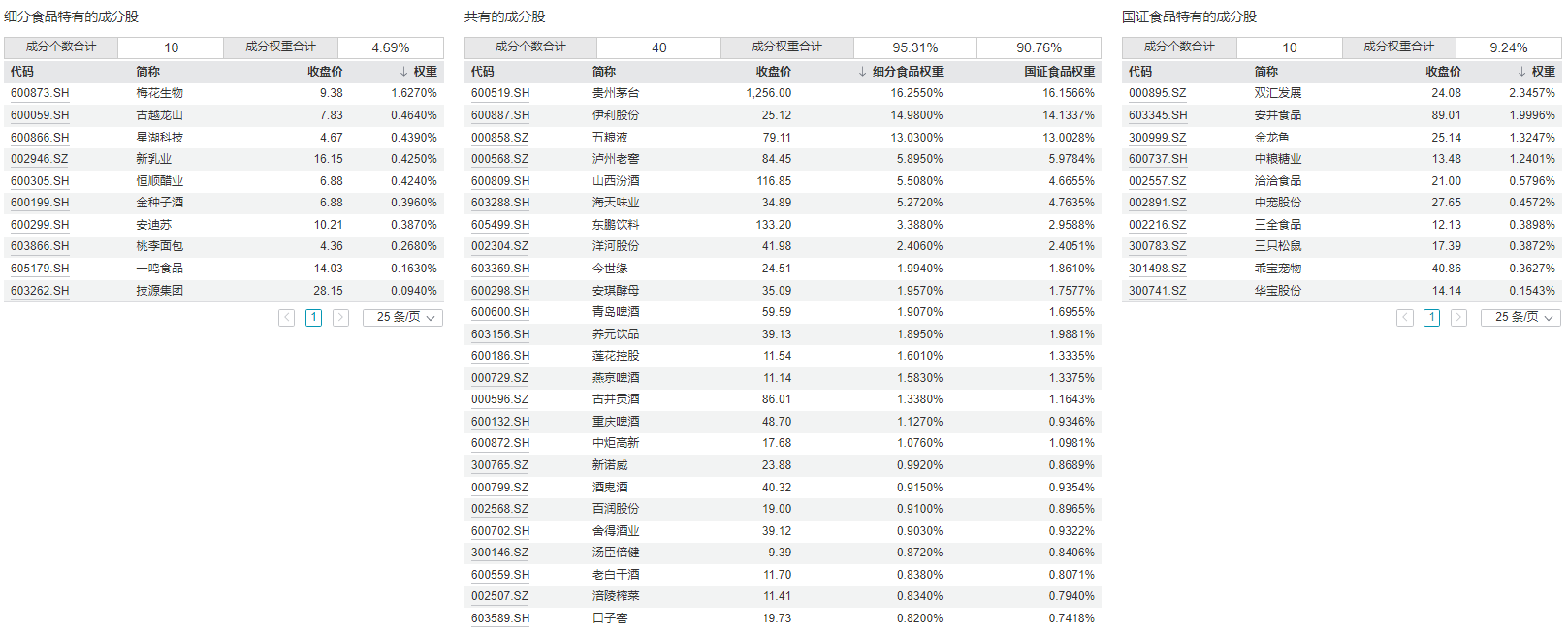Open stock code 300741.SZ
Viewport: 1568px width, 632px height.
[1158, 291]
